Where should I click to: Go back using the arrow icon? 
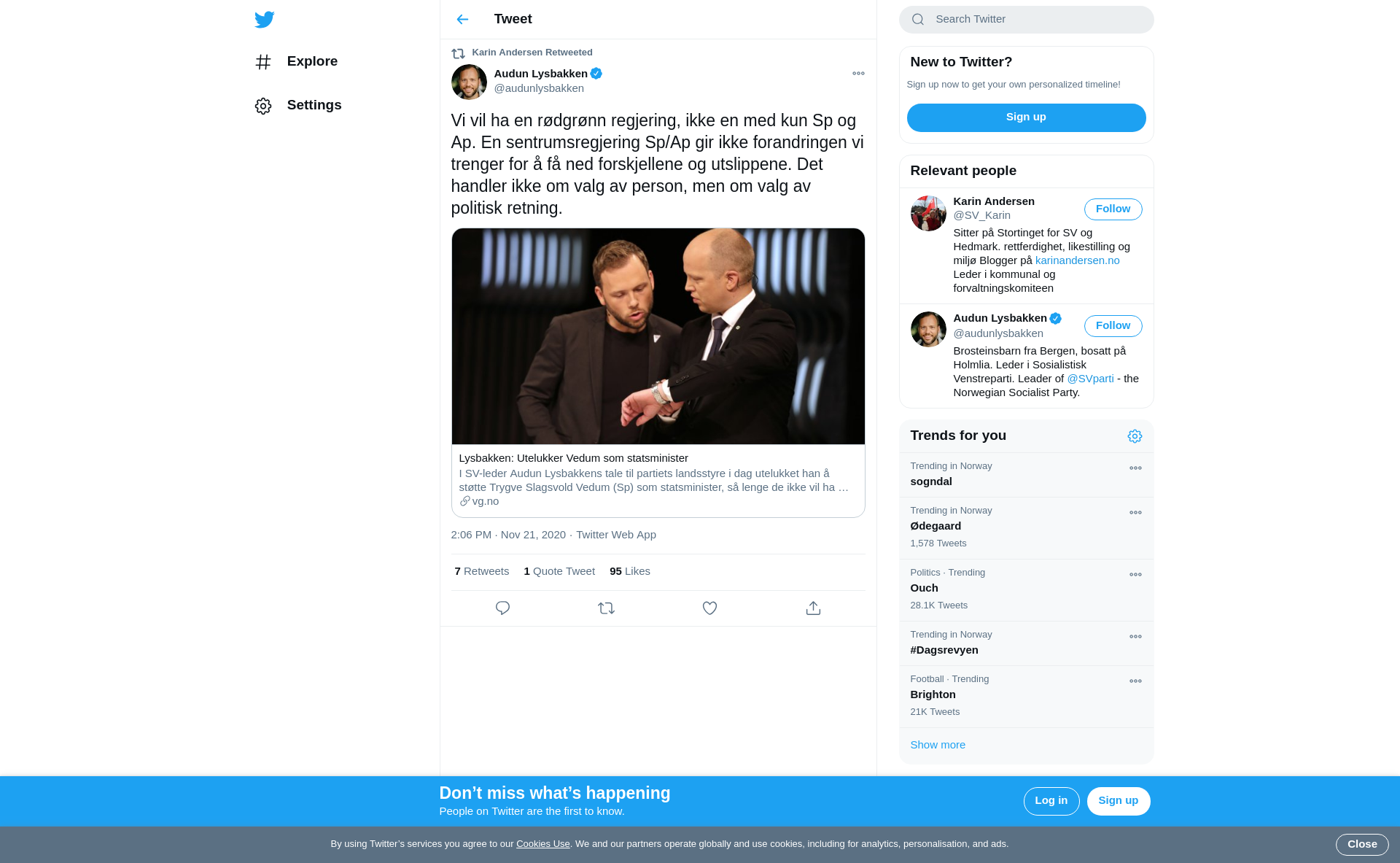(462, 20)
